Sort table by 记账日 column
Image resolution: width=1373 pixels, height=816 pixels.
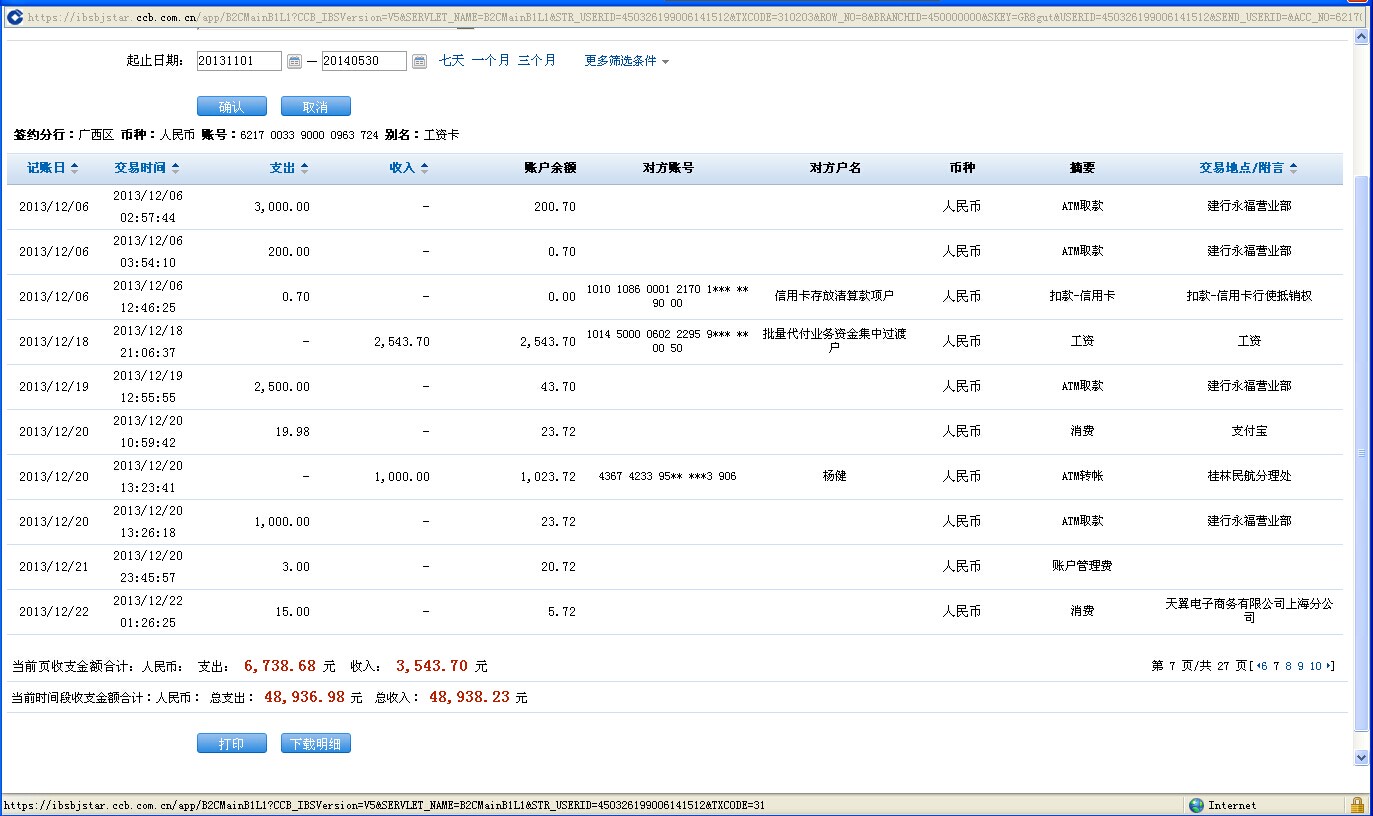pos(52,168)
